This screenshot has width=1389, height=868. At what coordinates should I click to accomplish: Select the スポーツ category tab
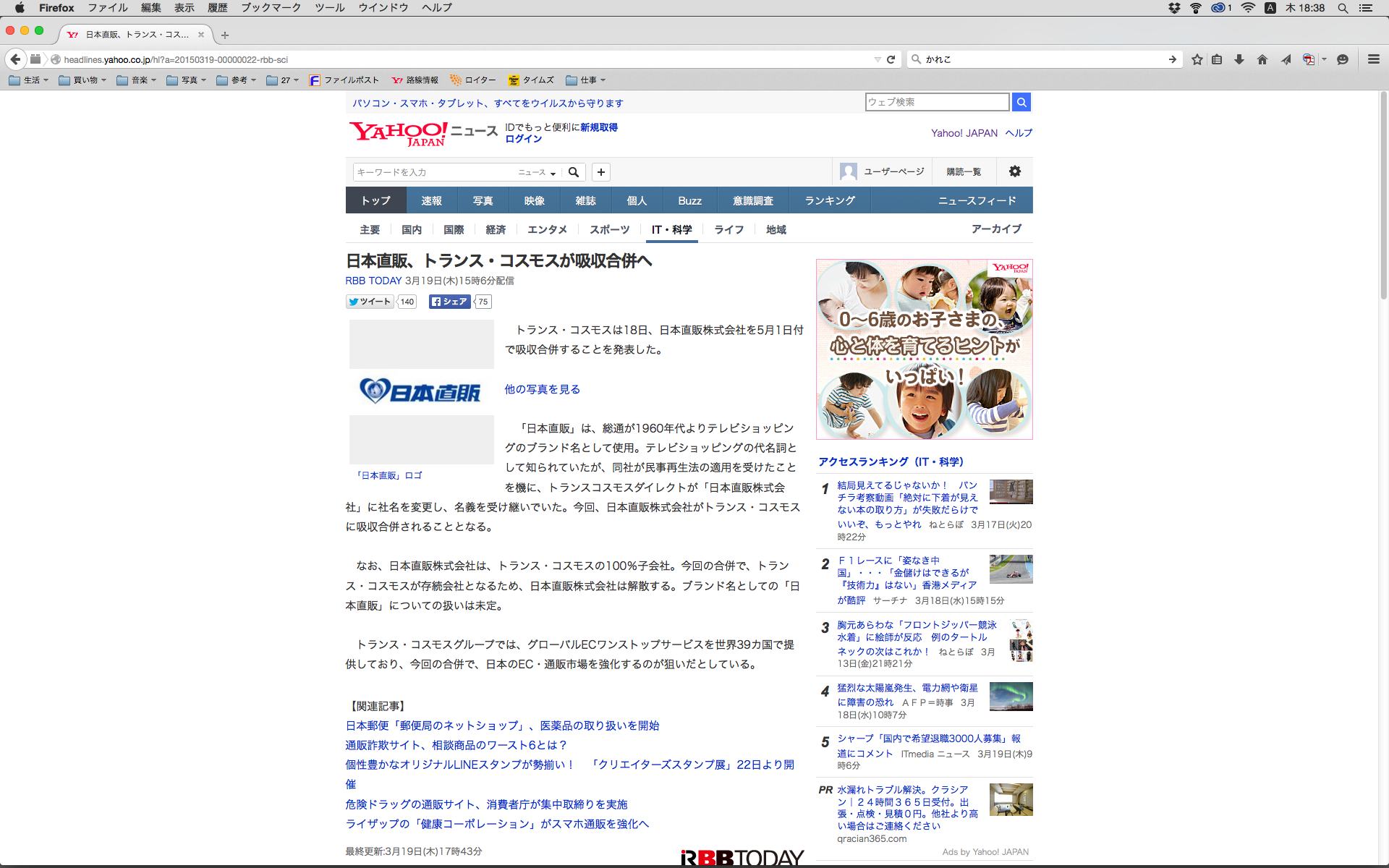tap(609, 229)
